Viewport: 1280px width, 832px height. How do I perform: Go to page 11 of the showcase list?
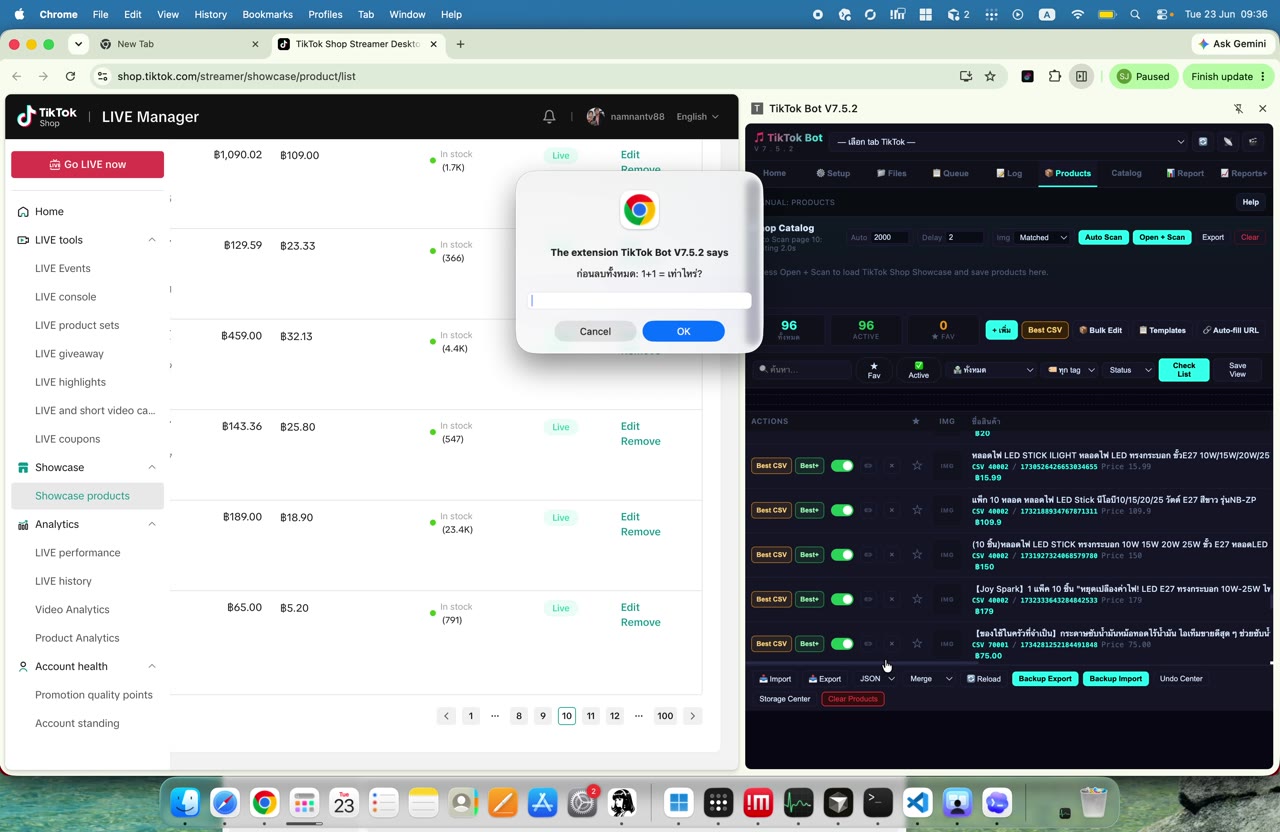591,716
